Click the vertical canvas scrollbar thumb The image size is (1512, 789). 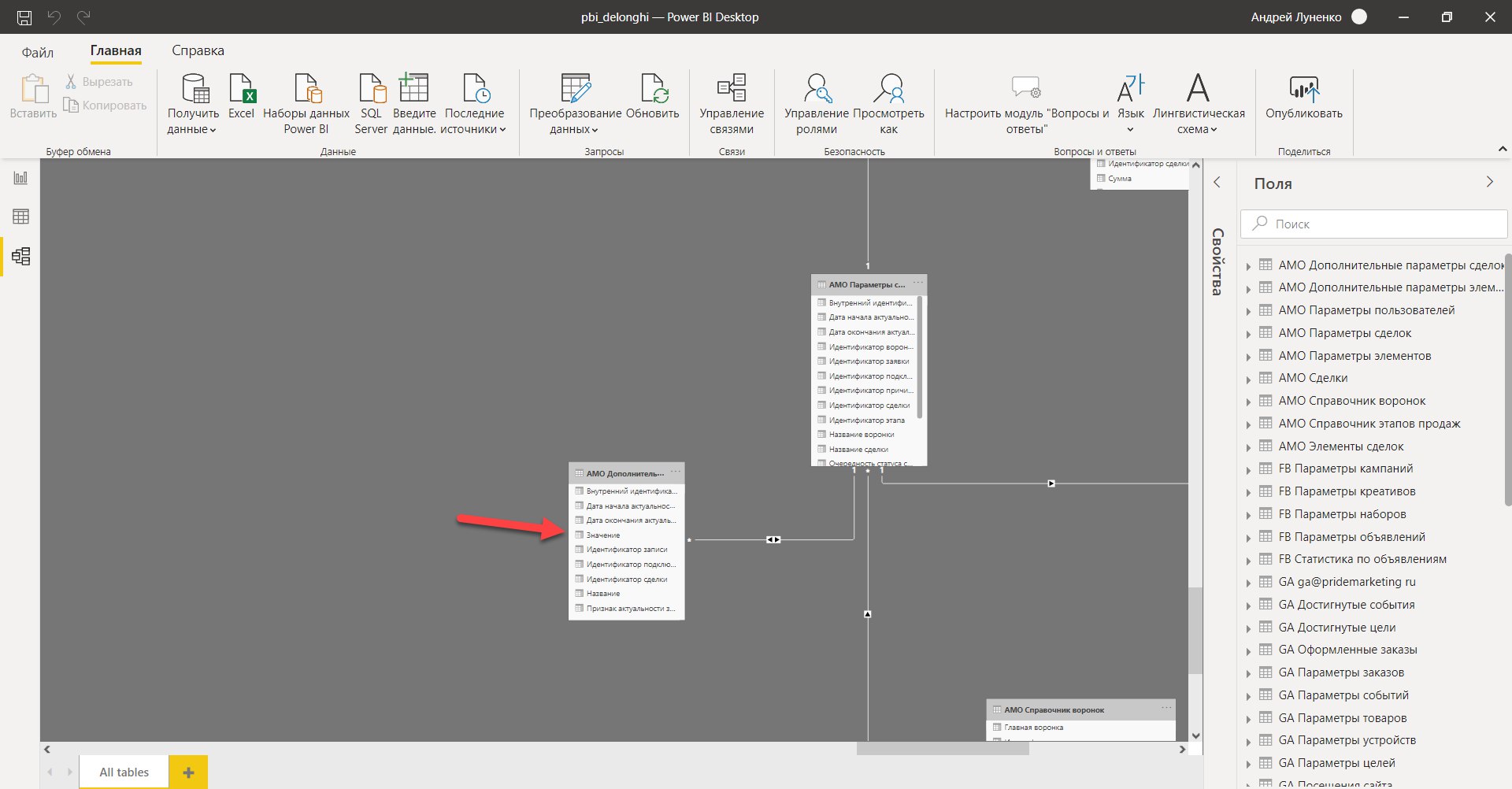coord(1195,631)
